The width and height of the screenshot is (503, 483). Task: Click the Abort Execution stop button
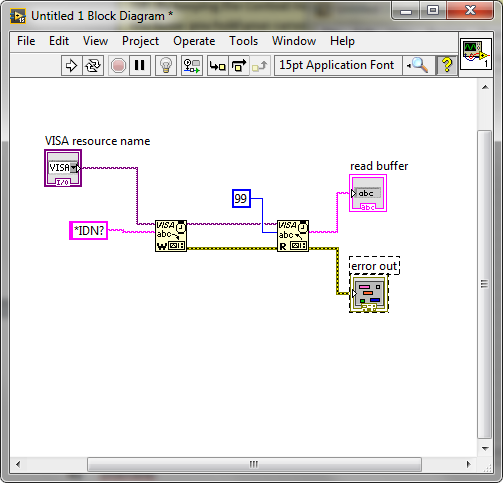[118, 65]
